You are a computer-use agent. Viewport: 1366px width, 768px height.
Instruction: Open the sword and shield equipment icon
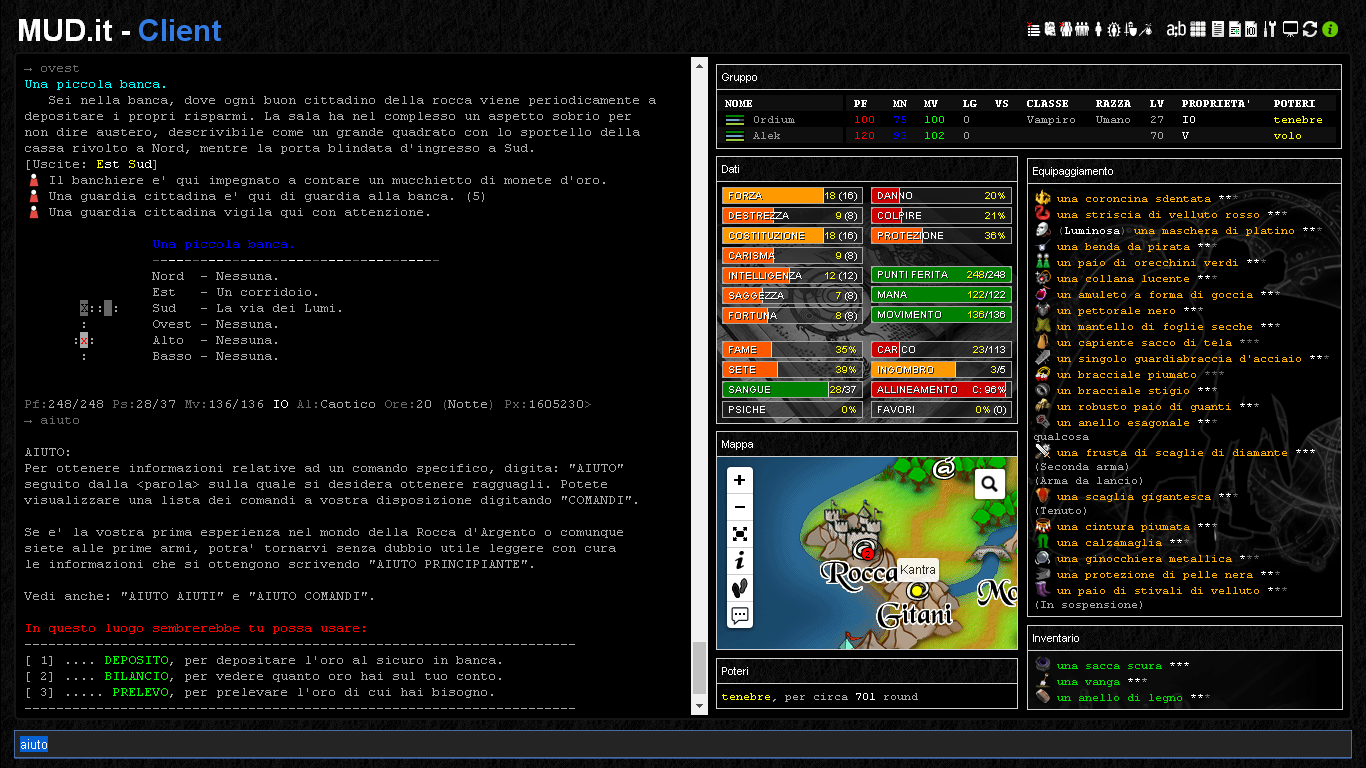click(1131, 29)
